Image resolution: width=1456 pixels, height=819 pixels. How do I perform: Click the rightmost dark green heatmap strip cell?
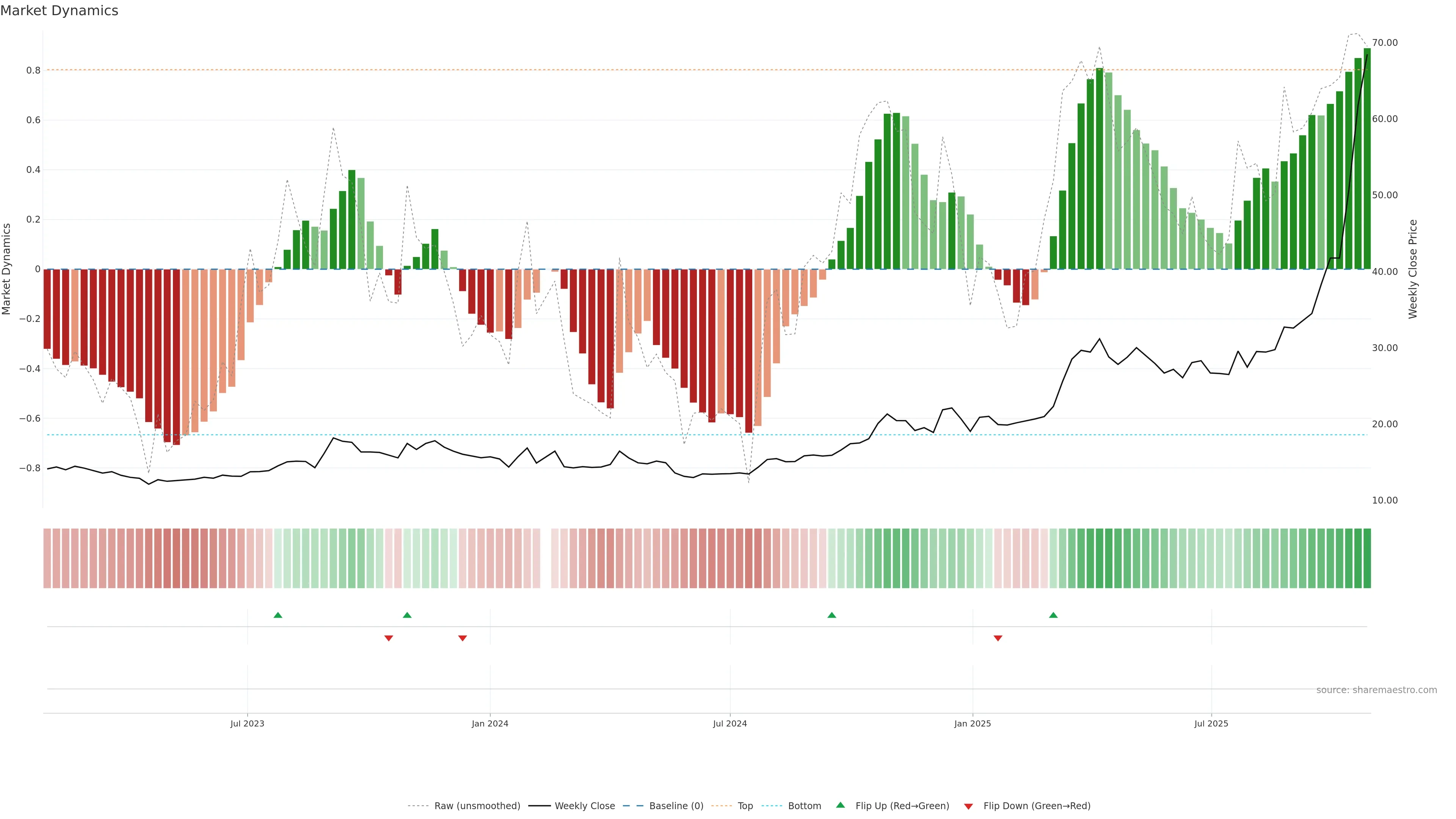1367,559
